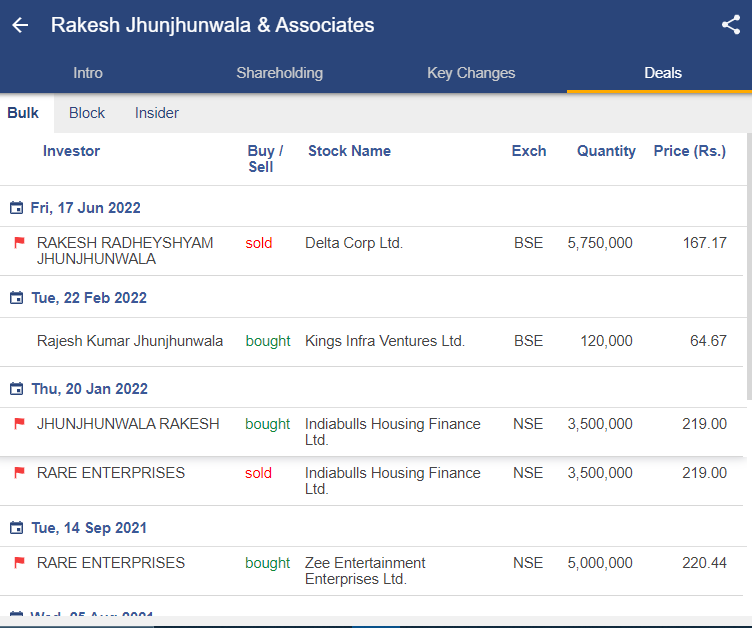This screenshot has width=752, height=628.
Task: Click the date Tue, 22 Feb 2022
Action: click(x=89, y=298)
